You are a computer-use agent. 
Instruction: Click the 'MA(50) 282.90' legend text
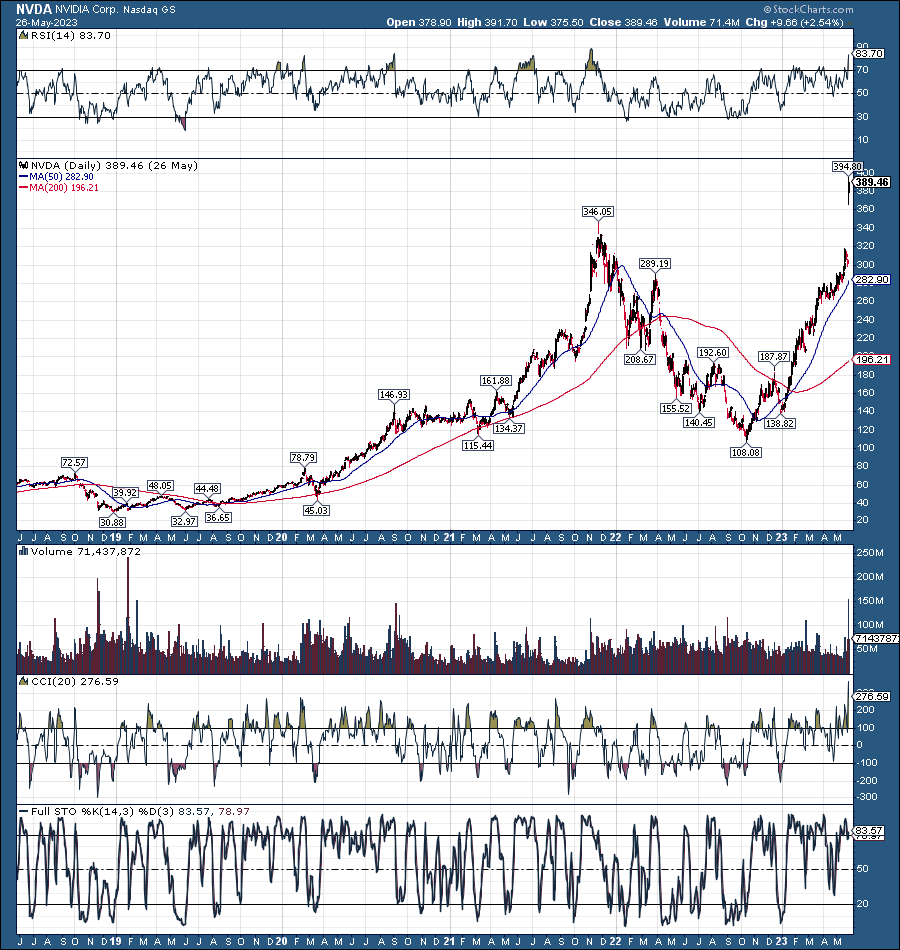pyautogui.click(x=61, y=177)
